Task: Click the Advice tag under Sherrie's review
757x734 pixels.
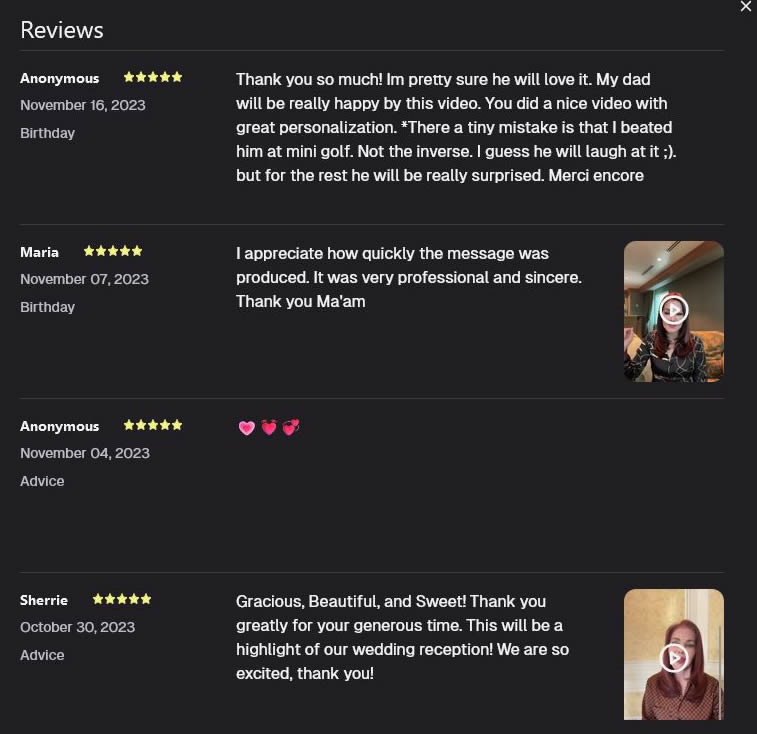Action: tap(42, 655)
